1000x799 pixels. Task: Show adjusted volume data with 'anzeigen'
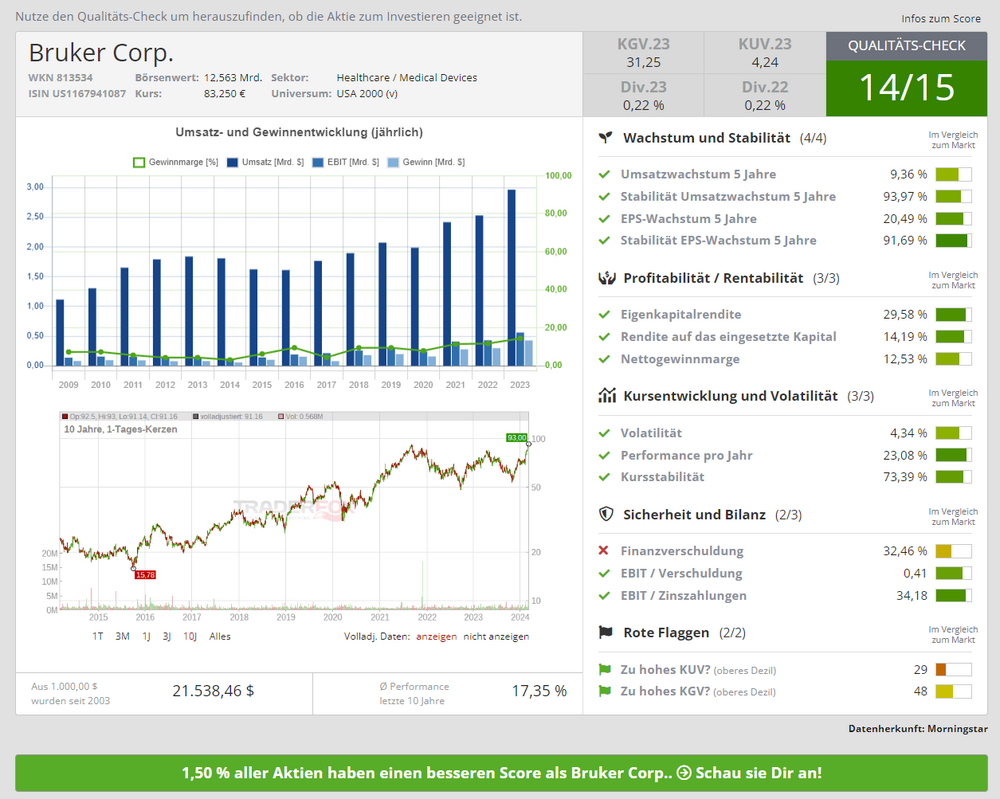coord(436,636)
